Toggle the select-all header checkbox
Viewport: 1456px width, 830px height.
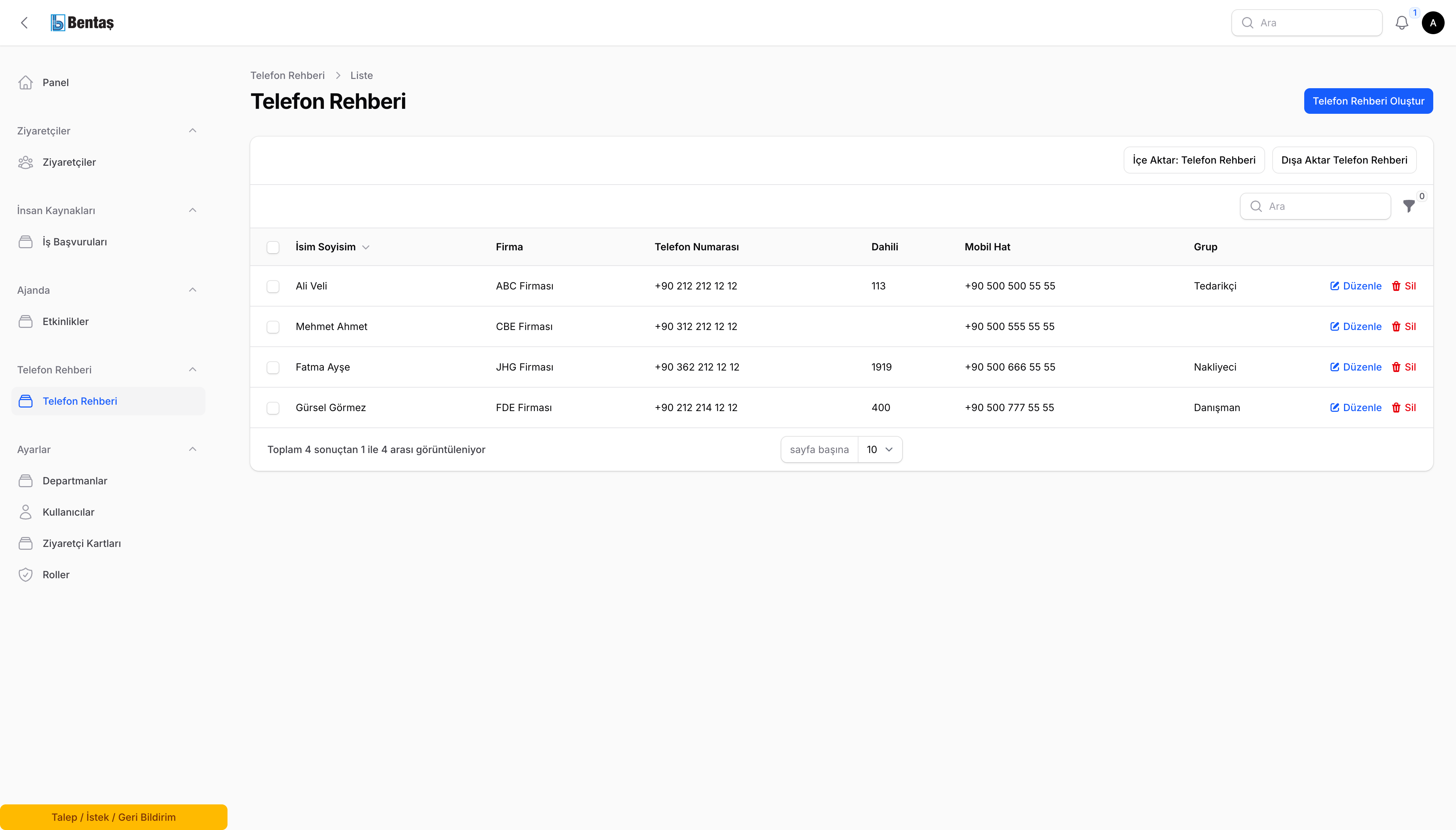273,247
